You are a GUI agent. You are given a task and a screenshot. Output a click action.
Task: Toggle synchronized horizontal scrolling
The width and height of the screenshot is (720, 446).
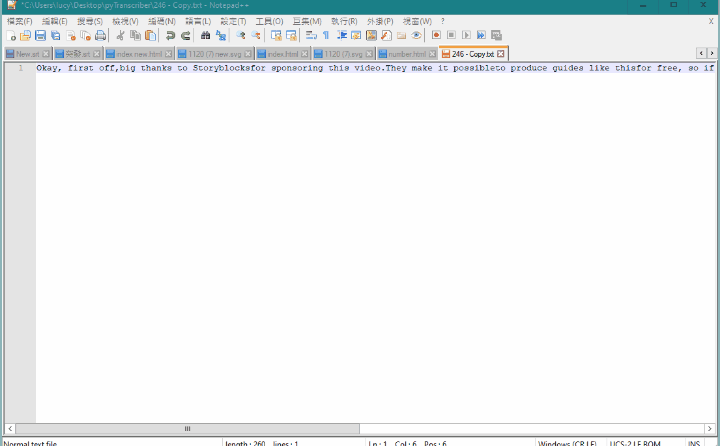click(x=291, y=35)
